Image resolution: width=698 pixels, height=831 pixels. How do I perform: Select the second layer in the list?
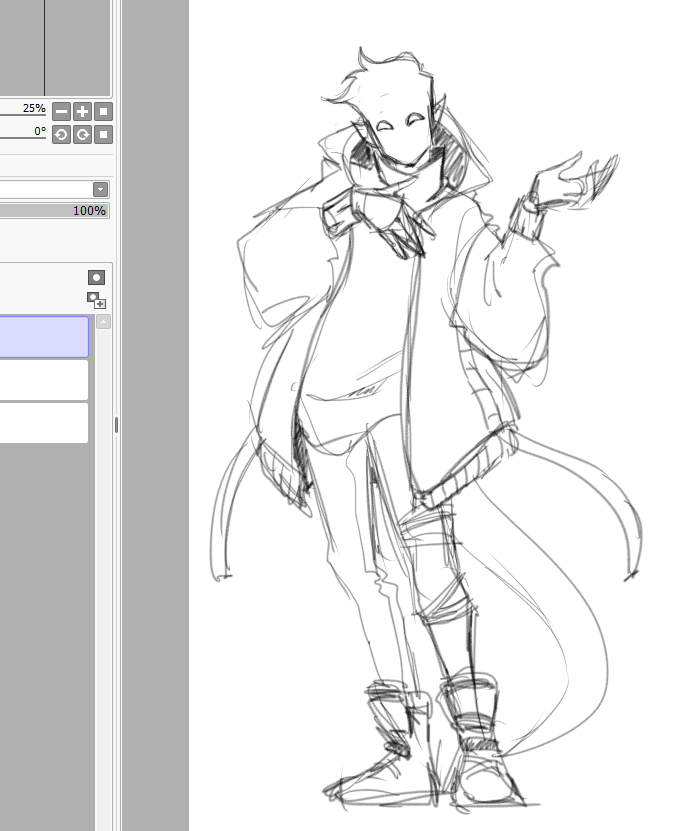point(44,380)
